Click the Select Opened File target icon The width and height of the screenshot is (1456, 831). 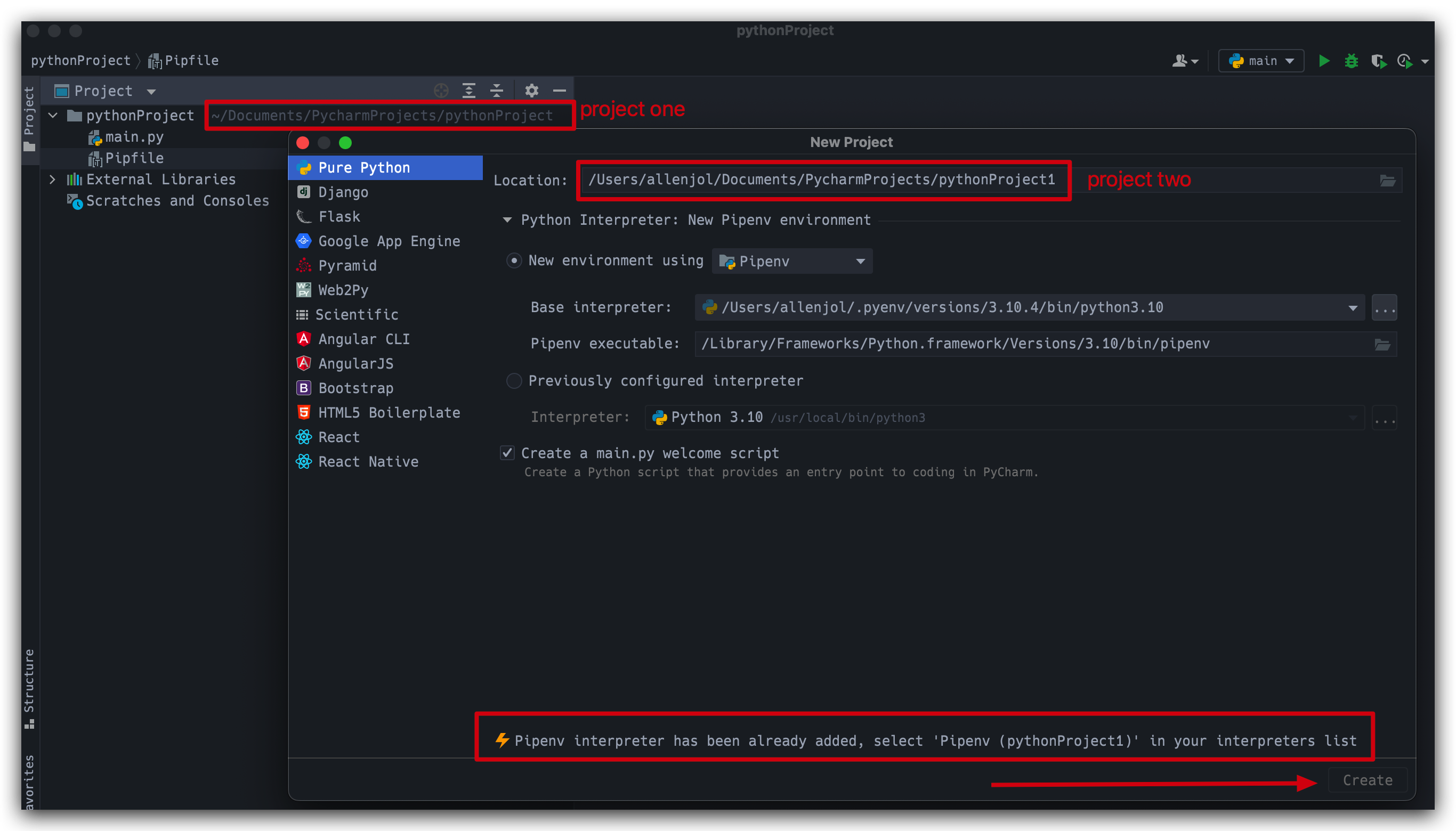click(x=440, y=90)
